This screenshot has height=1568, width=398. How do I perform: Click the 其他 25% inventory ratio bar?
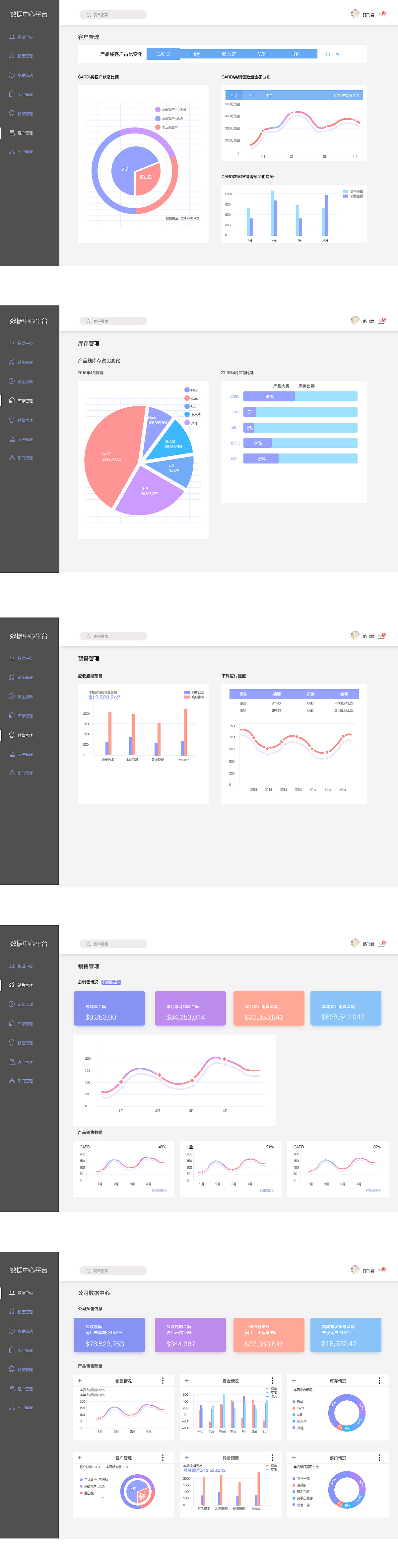(x=300, y=458)
